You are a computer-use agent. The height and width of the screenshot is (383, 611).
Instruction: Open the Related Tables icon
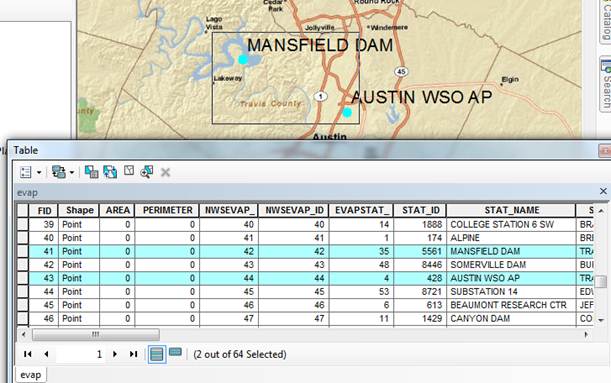point(58,172)
